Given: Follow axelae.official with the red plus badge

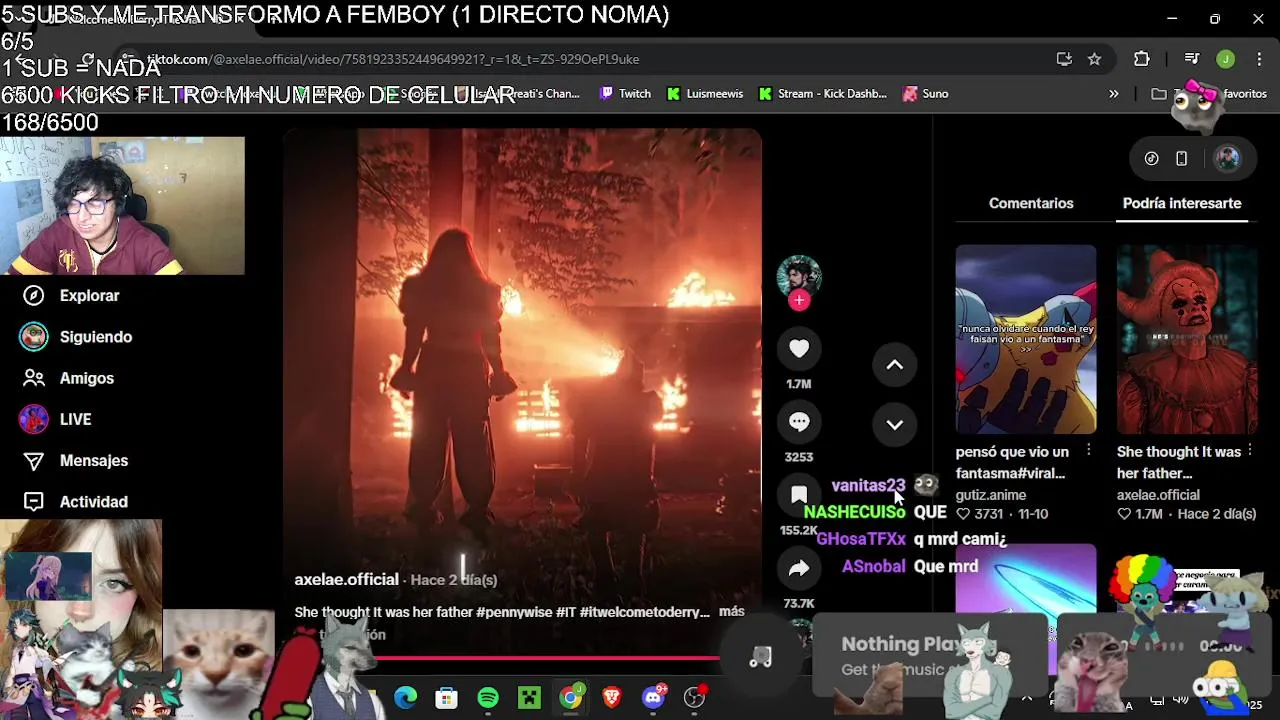Looking at the screenshot, I should [798, 300].
